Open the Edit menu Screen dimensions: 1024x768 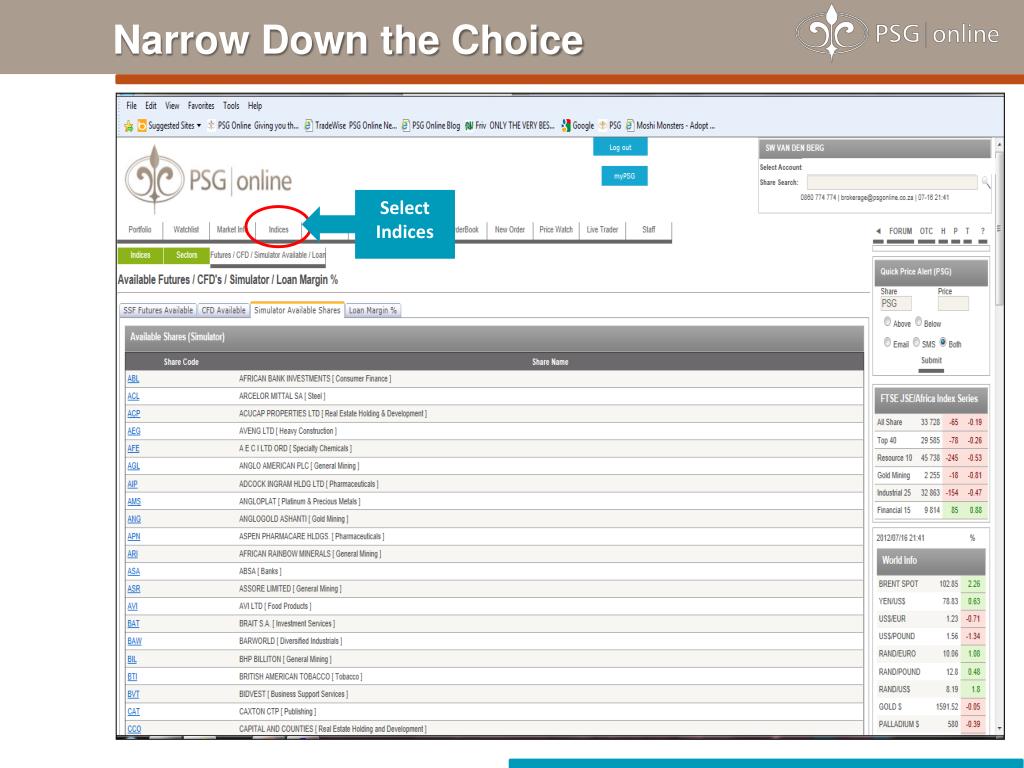coord(151,106)
